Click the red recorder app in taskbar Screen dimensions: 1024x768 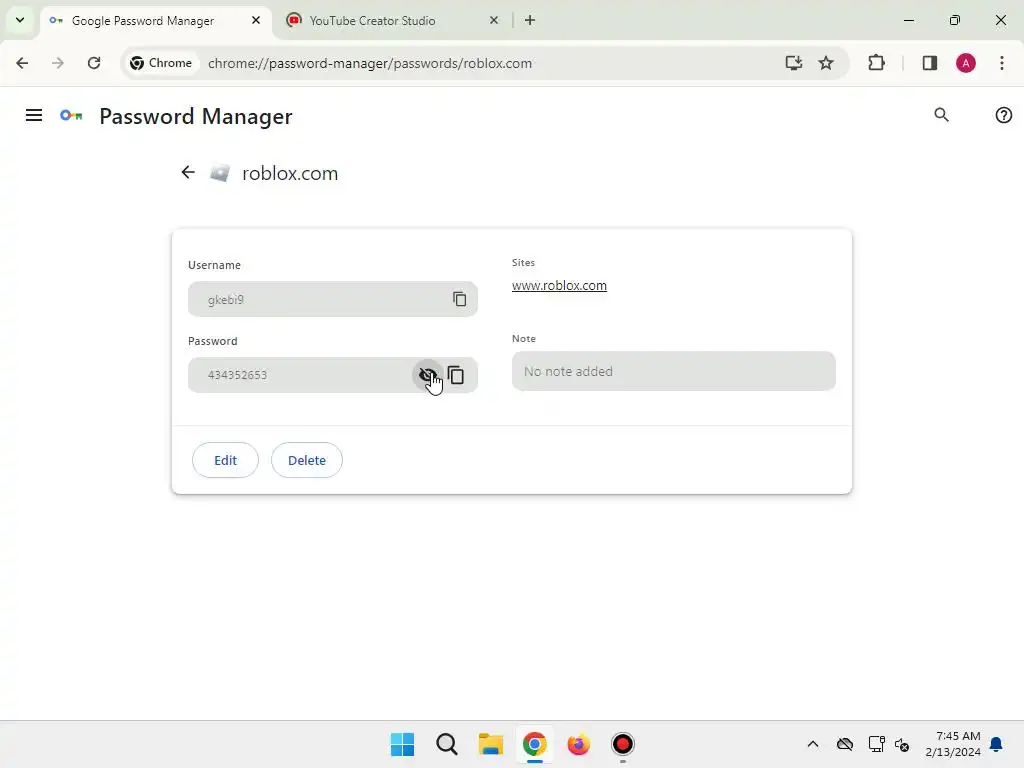coord(622,744)
